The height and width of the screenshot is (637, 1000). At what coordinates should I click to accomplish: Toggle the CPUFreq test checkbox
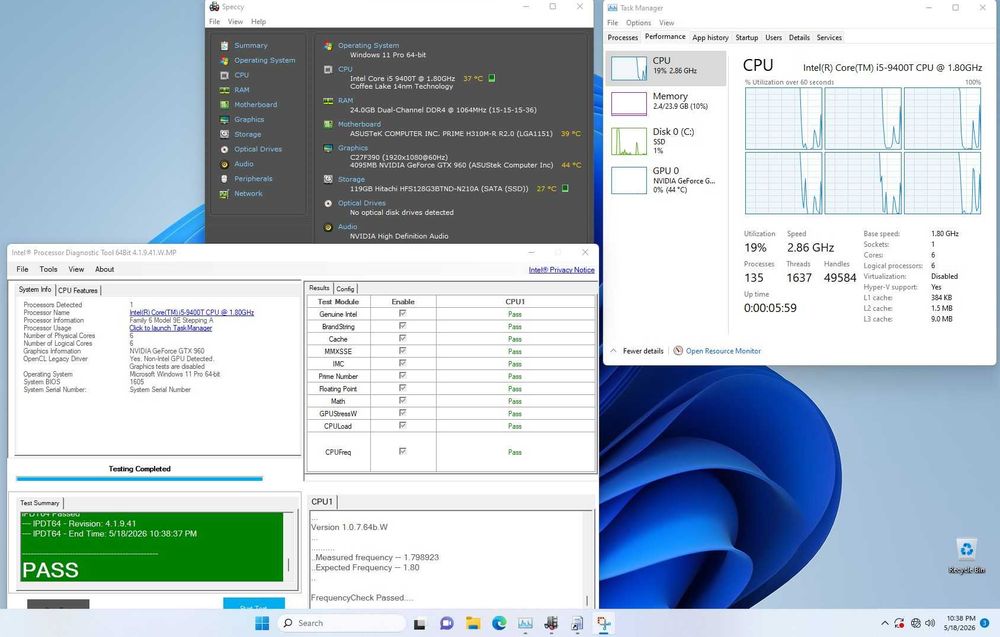click(x=402, y=451)
